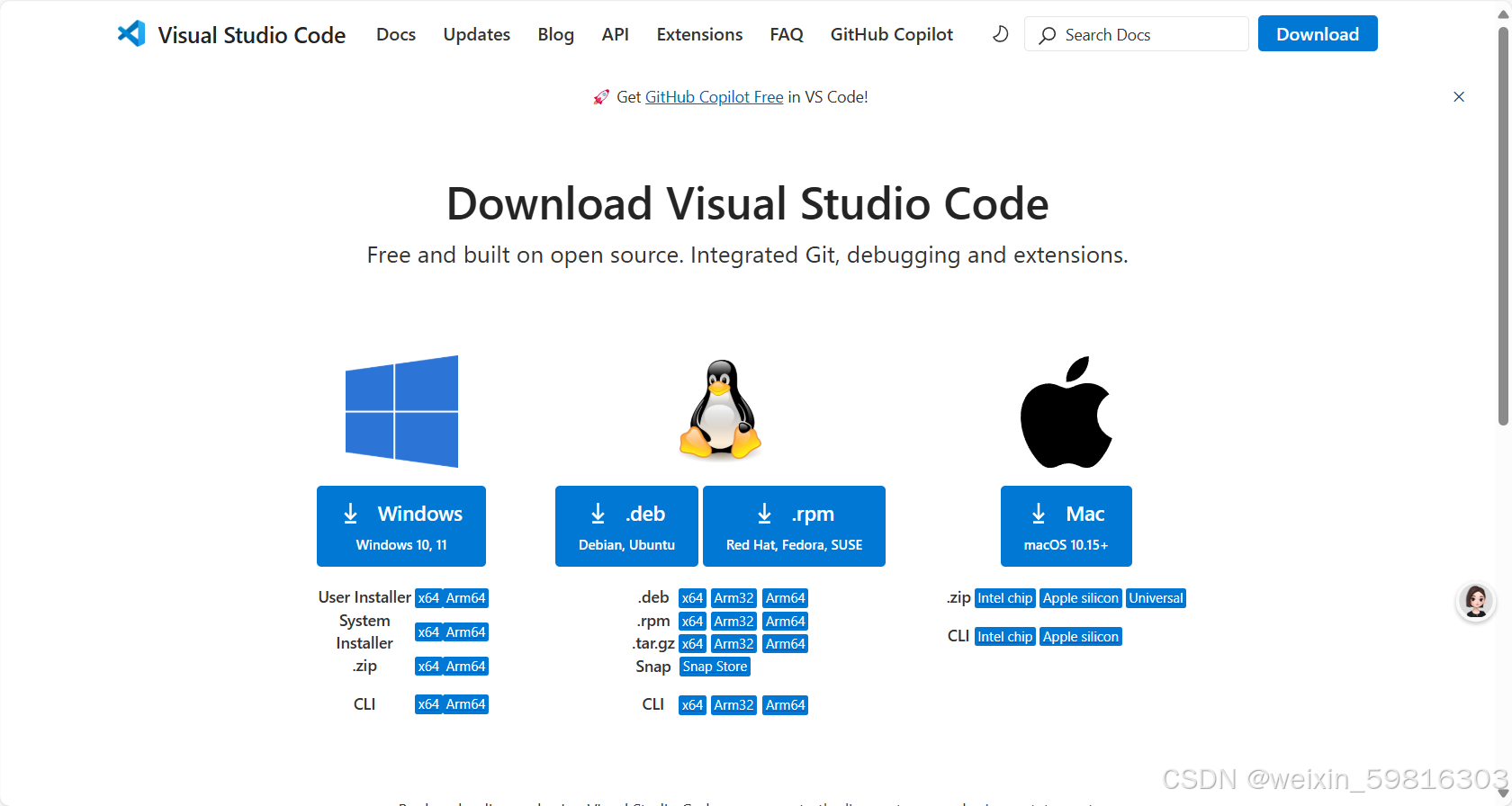This screenshot has height=806, width=1512.
Task: Select Linux .deb x64 download
Action: 692,598
